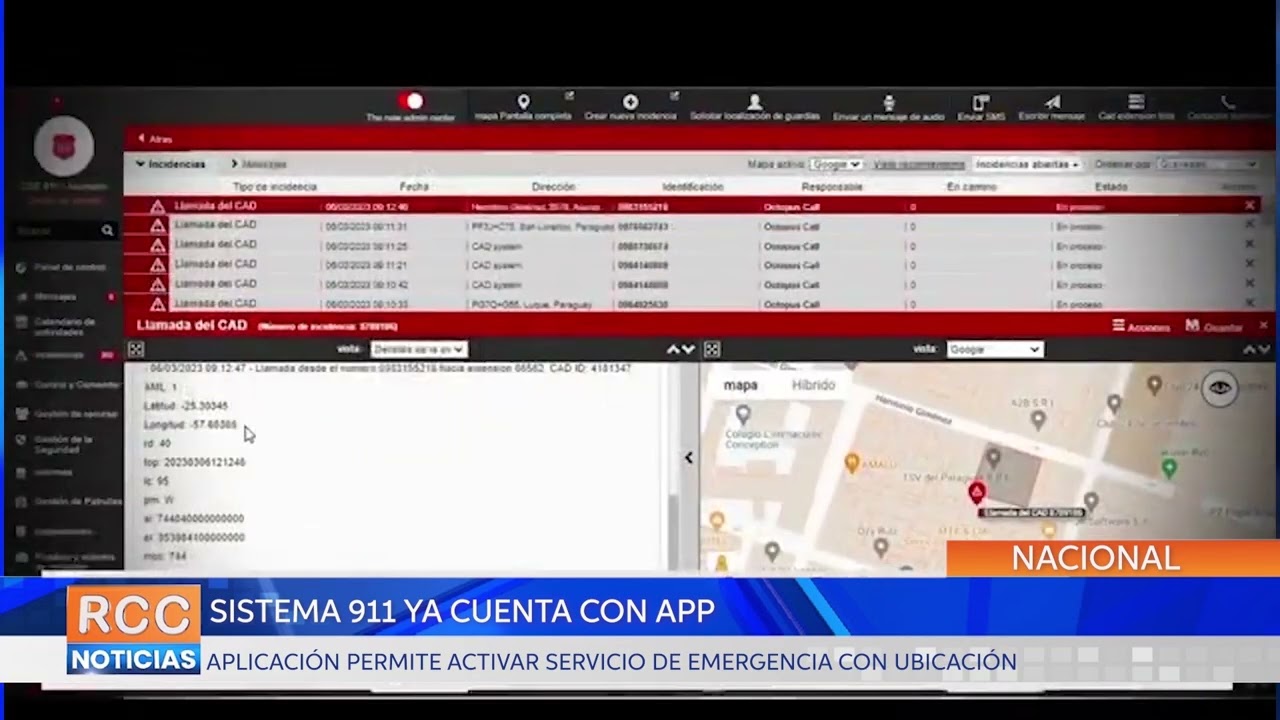Collapse details using the down chevron arrow

point(688,350)
